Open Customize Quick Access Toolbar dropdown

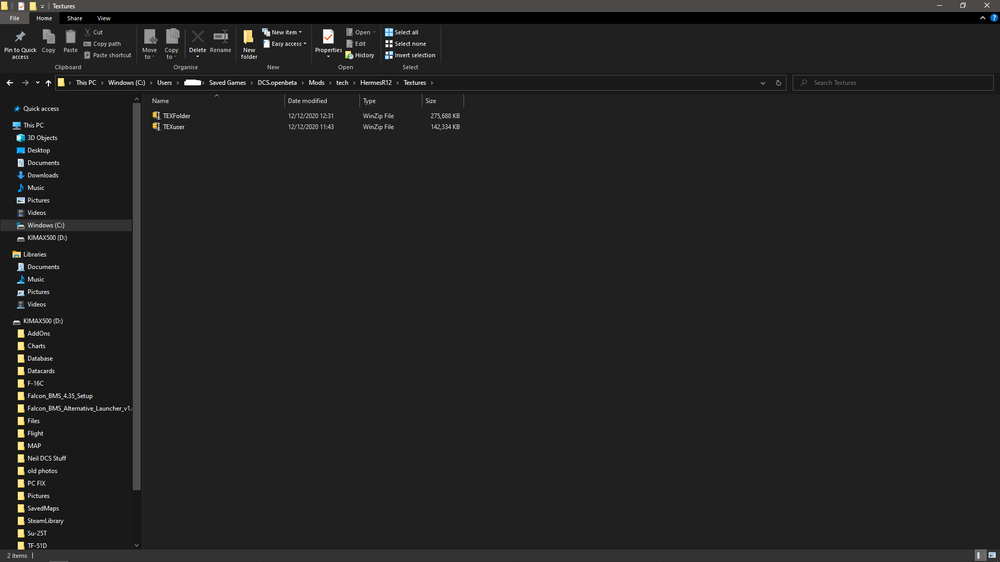[42, 6]
